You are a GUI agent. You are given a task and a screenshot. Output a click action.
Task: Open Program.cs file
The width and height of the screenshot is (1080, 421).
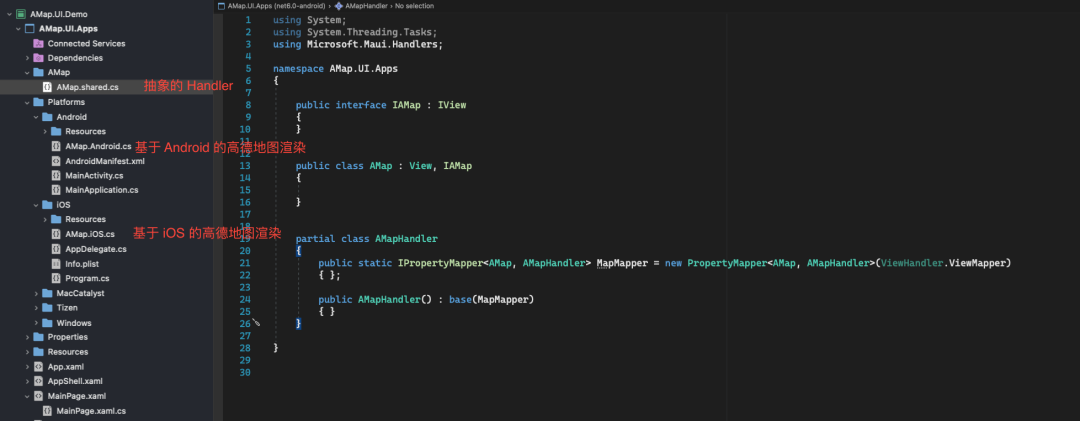87,278
